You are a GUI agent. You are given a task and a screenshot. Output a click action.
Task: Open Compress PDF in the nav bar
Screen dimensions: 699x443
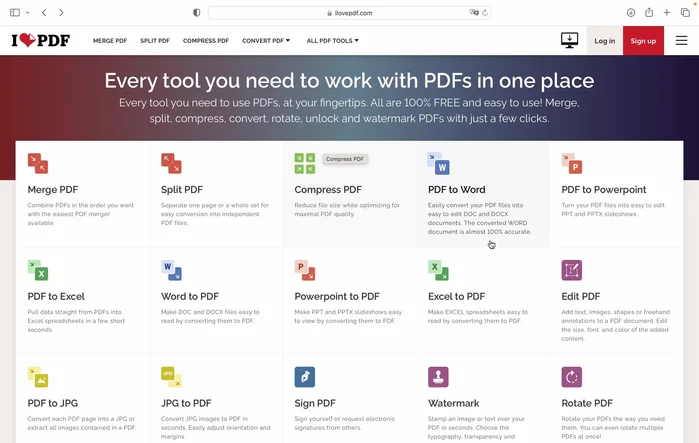coord(206,41)
